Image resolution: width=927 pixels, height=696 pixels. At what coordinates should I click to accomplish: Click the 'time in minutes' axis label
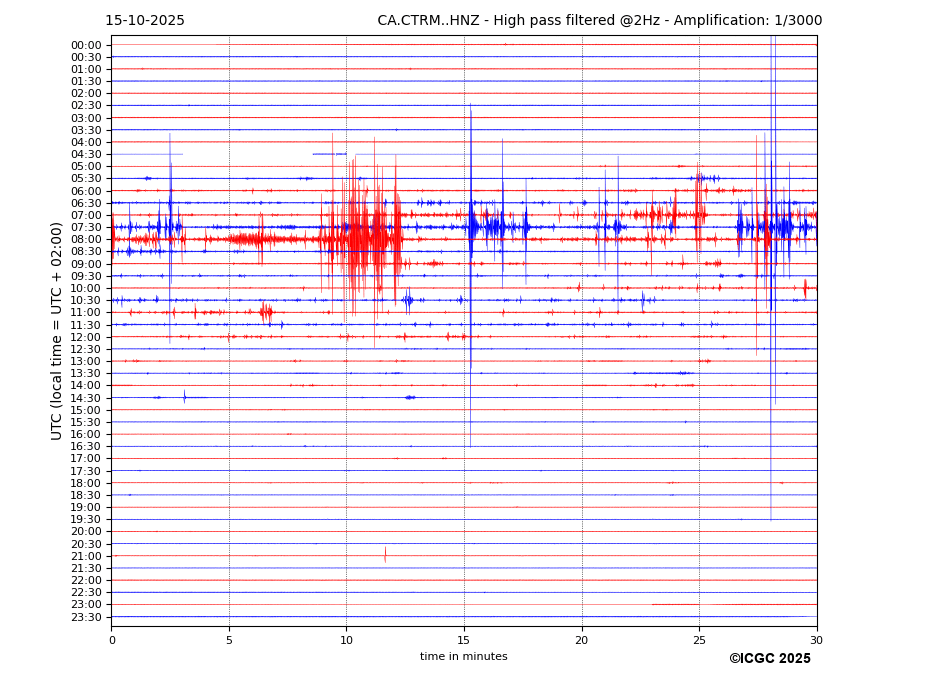click(x=463, y=657)
